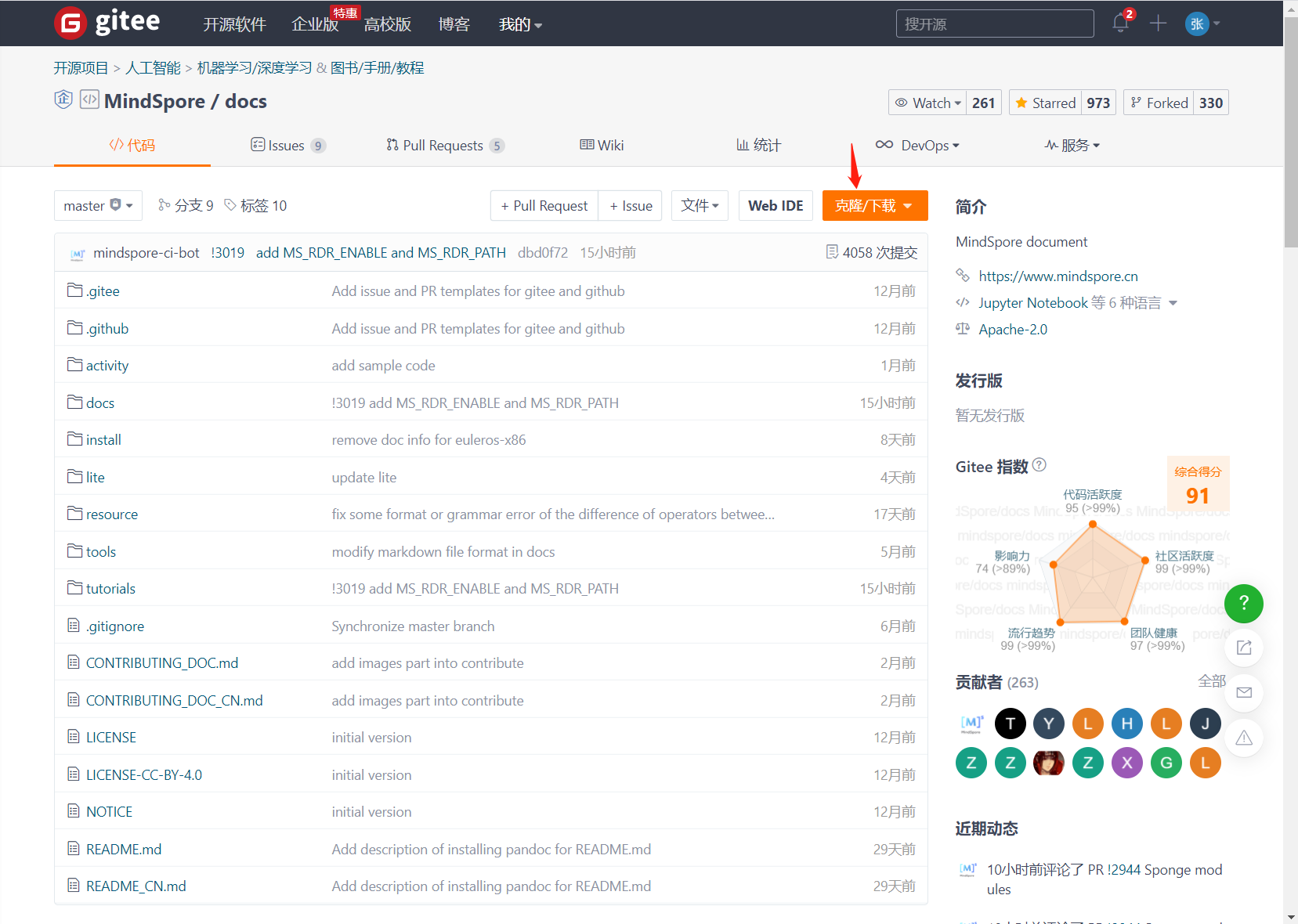
Task: Click the 搜开源 search field
Action: (995, 23)
